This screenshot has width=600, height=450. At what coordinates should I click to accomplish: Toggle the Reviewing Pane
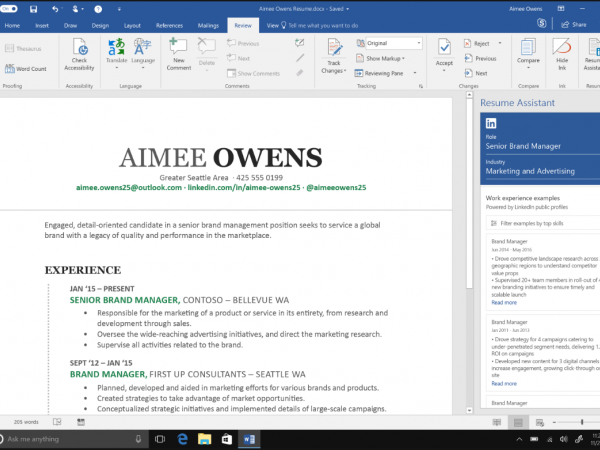pos(379,73)
